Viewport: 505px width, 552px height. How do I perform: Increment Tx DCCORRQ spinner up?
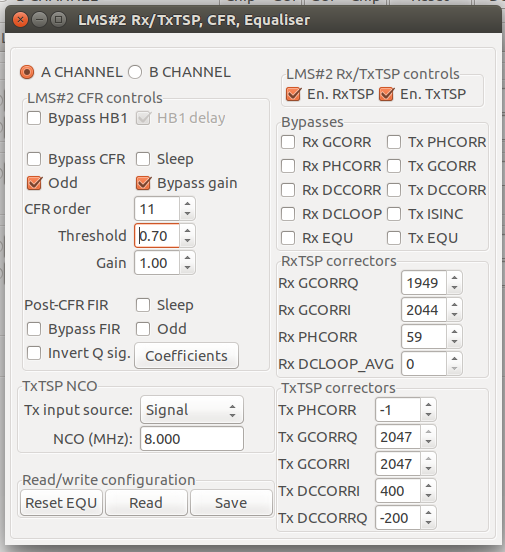pyautogui.click(x=428, y=513)
